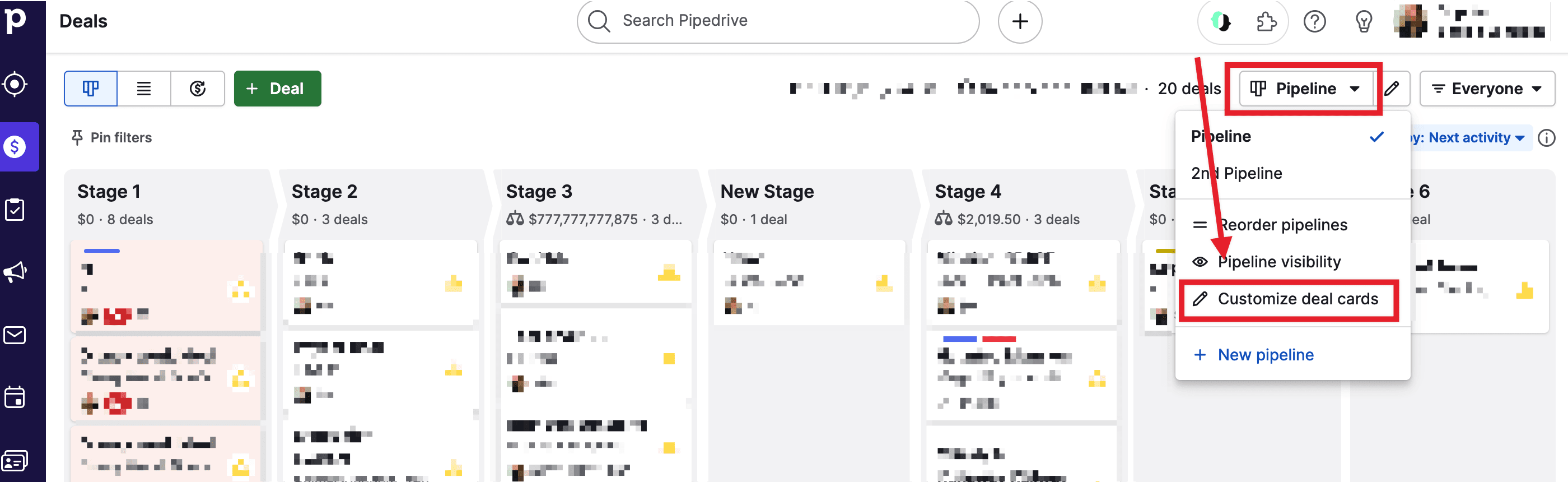Choose Customize deal cards
1568x482 pixels.
tap(1297, 299)
